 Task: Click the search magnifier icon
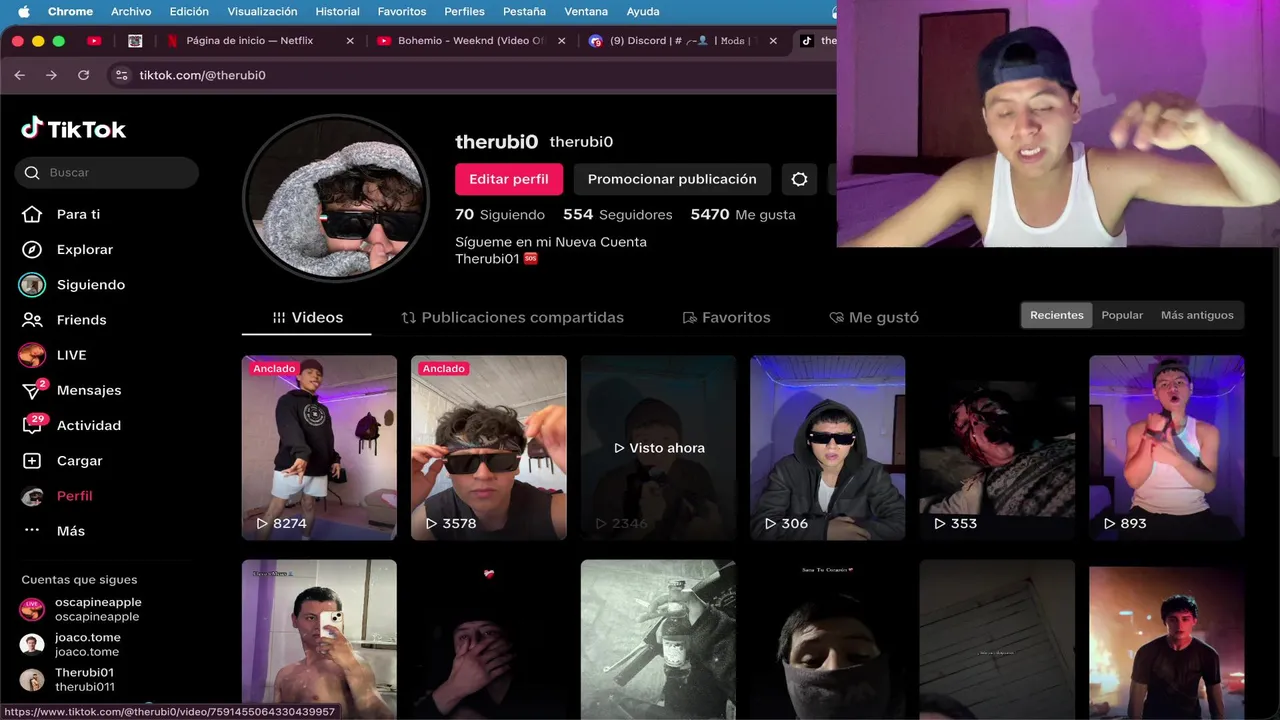[x=32, y=172]
